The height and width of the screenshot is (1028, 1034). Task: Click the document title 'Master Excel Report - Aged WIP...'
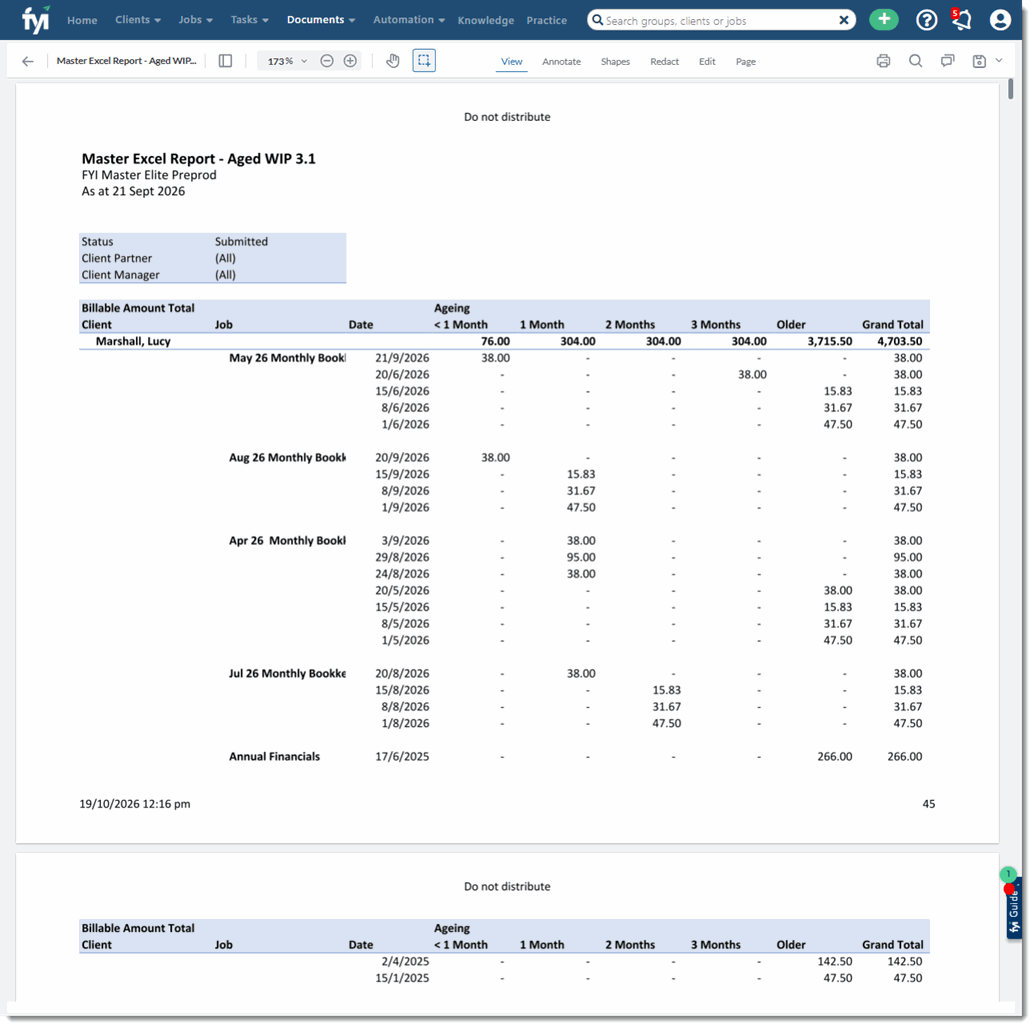126,61
